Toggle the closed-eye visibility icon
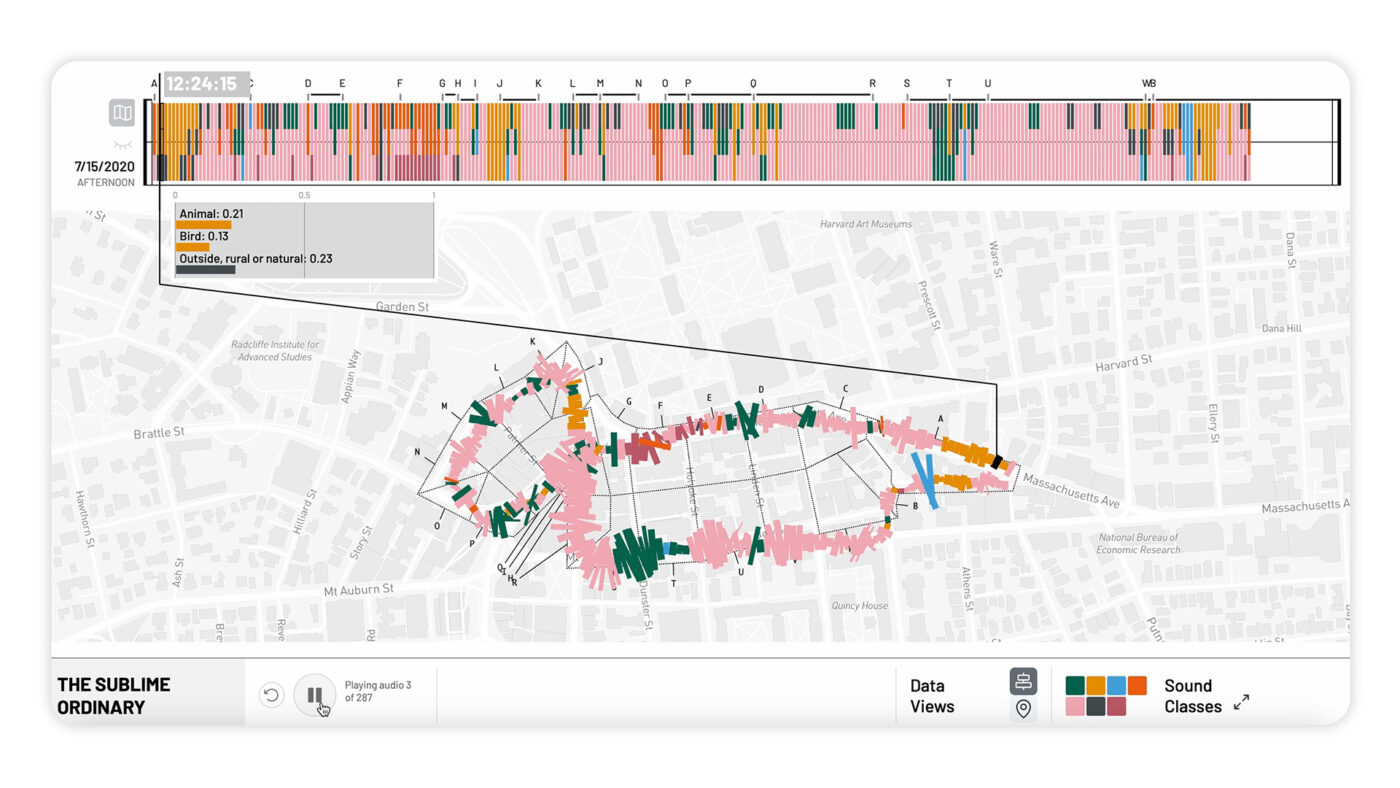 tap(122, 145)
